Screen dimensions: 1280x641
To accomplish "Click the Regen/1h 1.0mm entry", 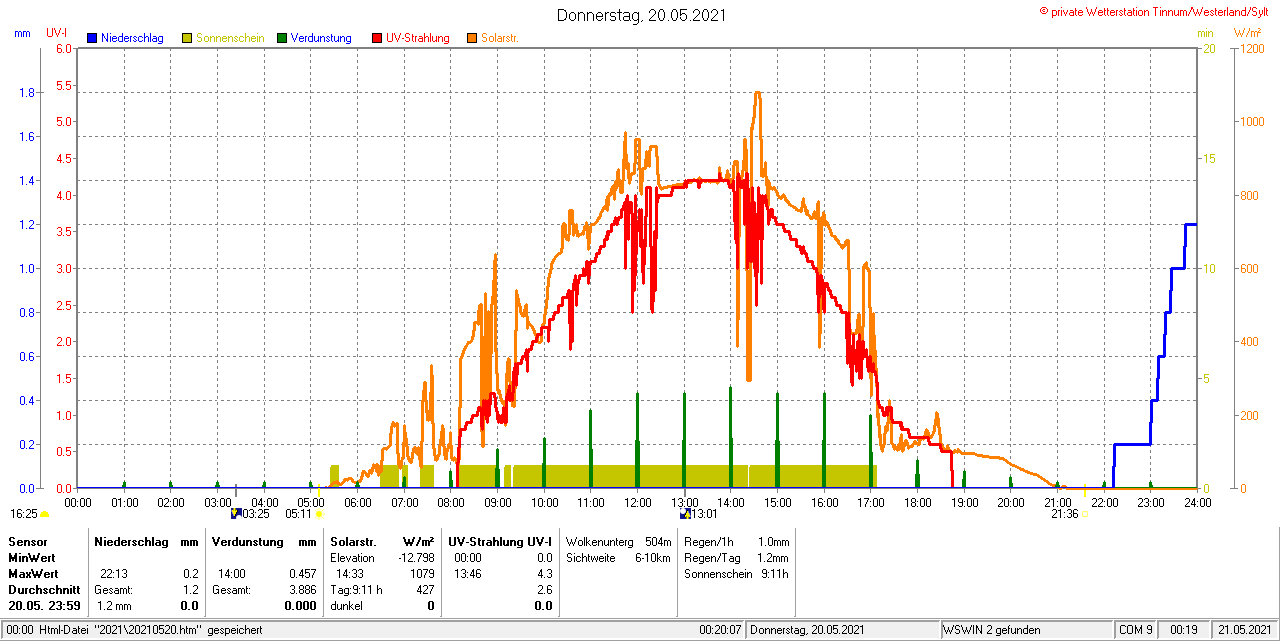I will 736,541.
